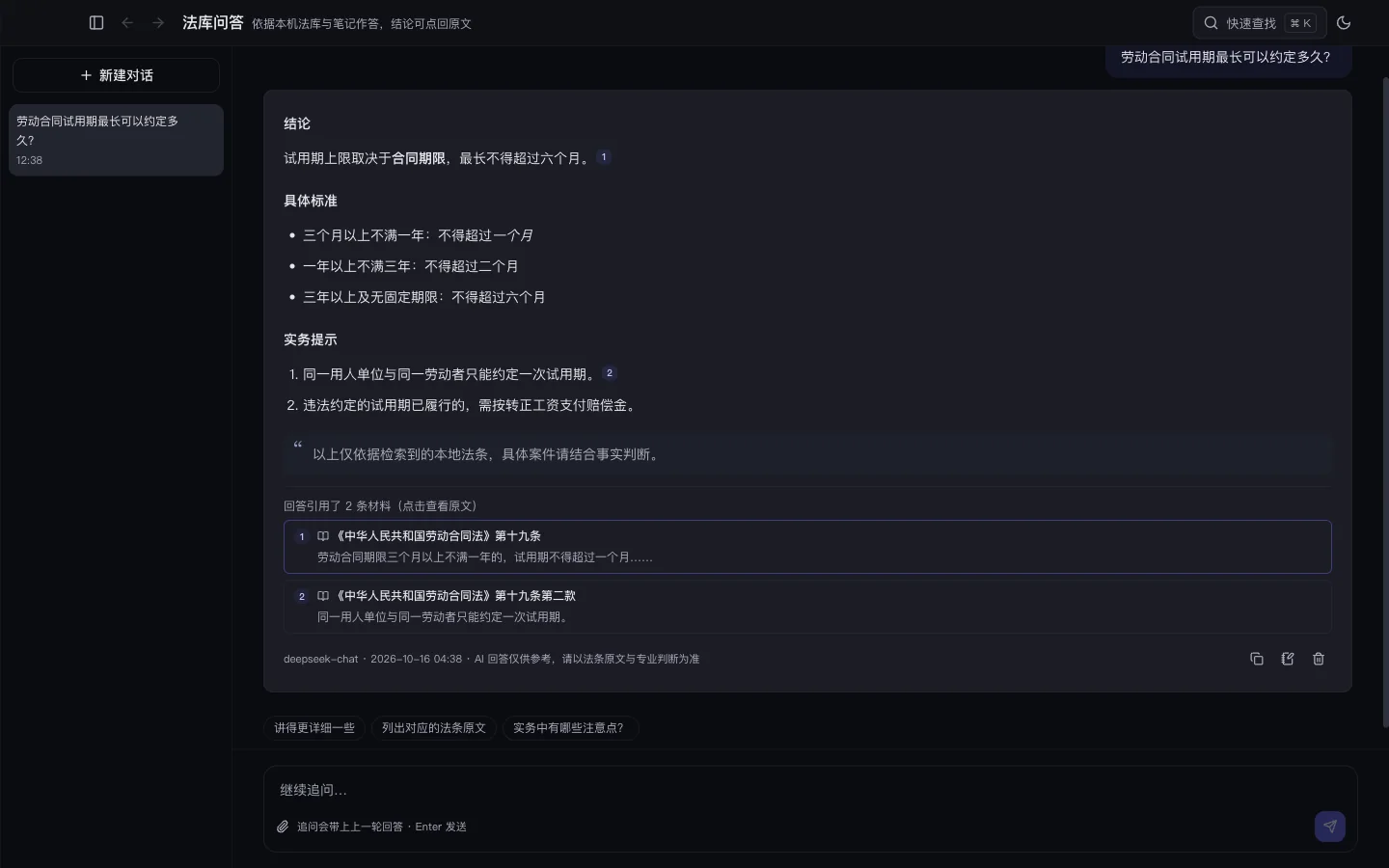Click the quoted note 以上仅依据检索到的本地法条
The height and width of the screenshot is (868, 1389).
(807, 454)
